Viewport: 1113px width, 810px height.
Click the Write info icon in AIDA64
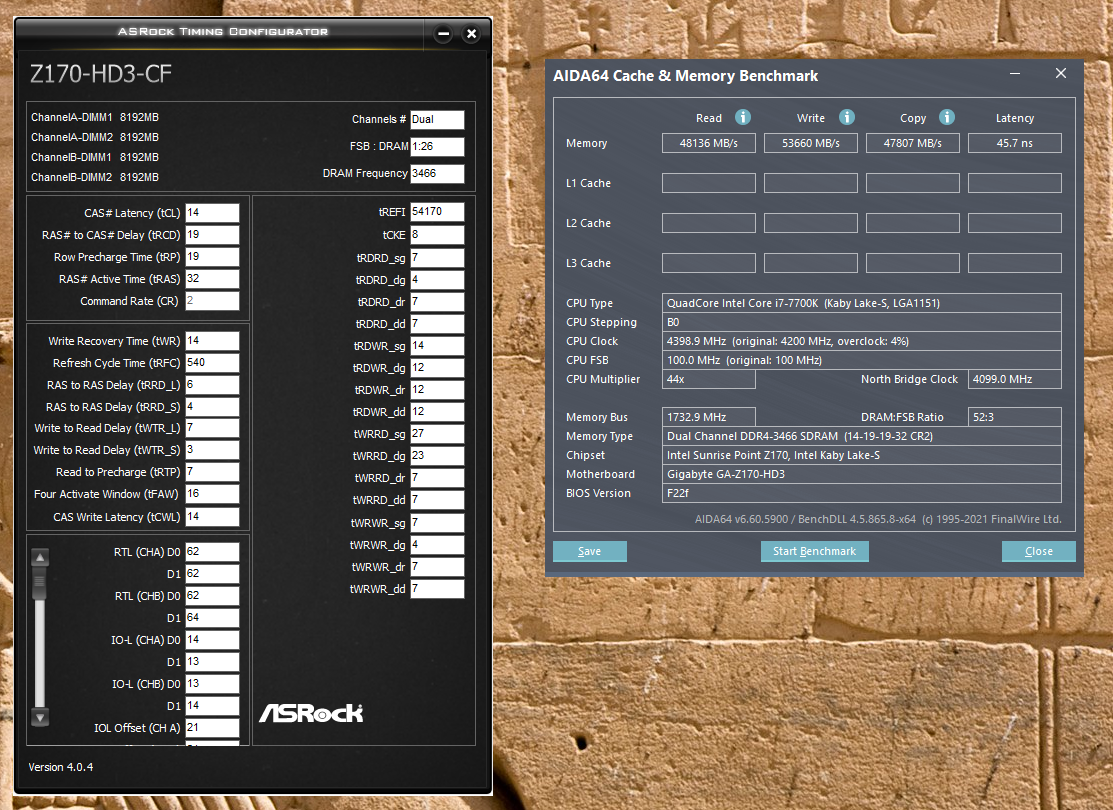pos(846,117)
